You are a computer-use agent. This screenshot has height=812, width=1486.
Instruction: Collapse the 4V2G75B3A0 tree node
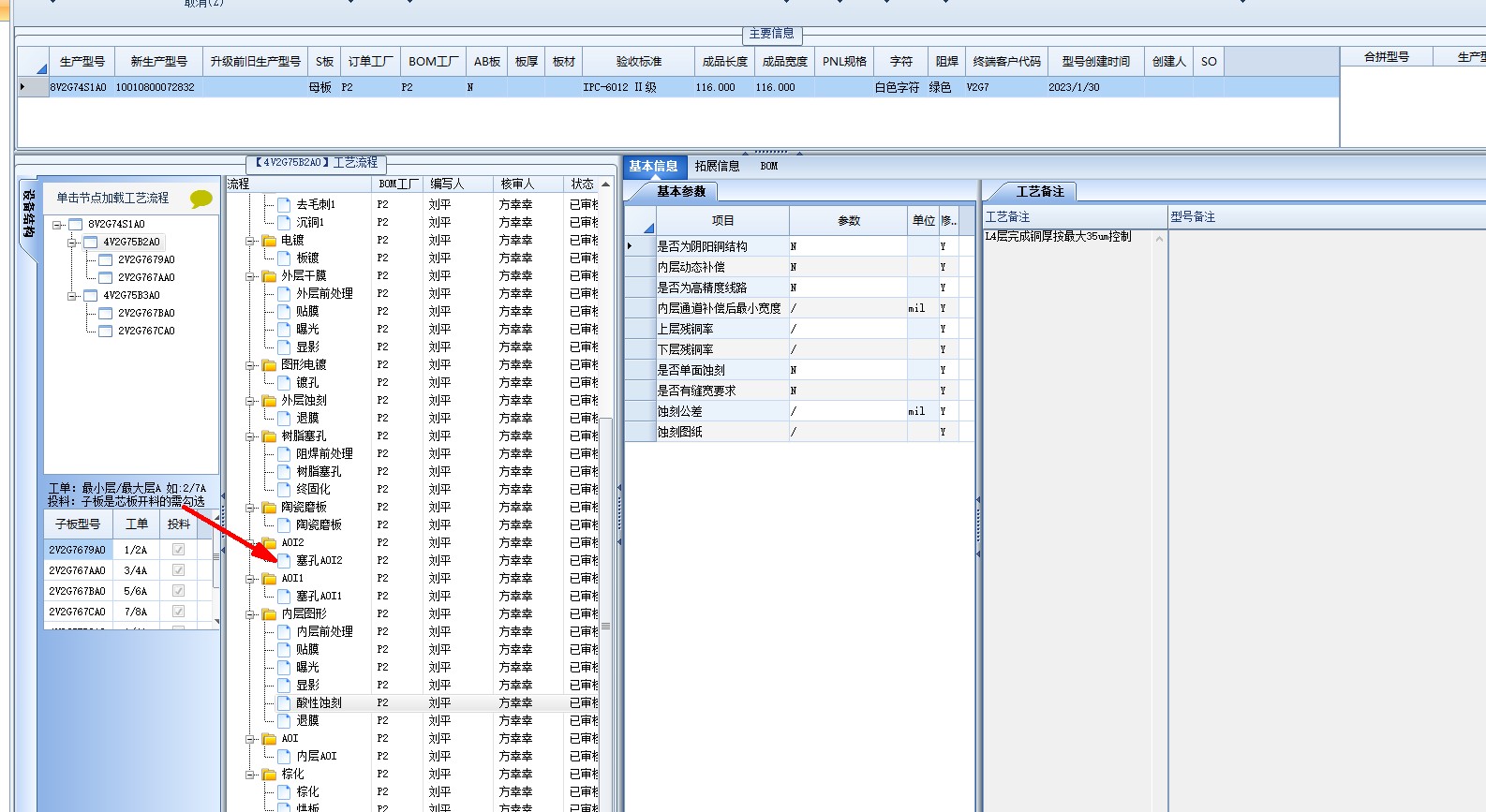(x=72, y=296)
